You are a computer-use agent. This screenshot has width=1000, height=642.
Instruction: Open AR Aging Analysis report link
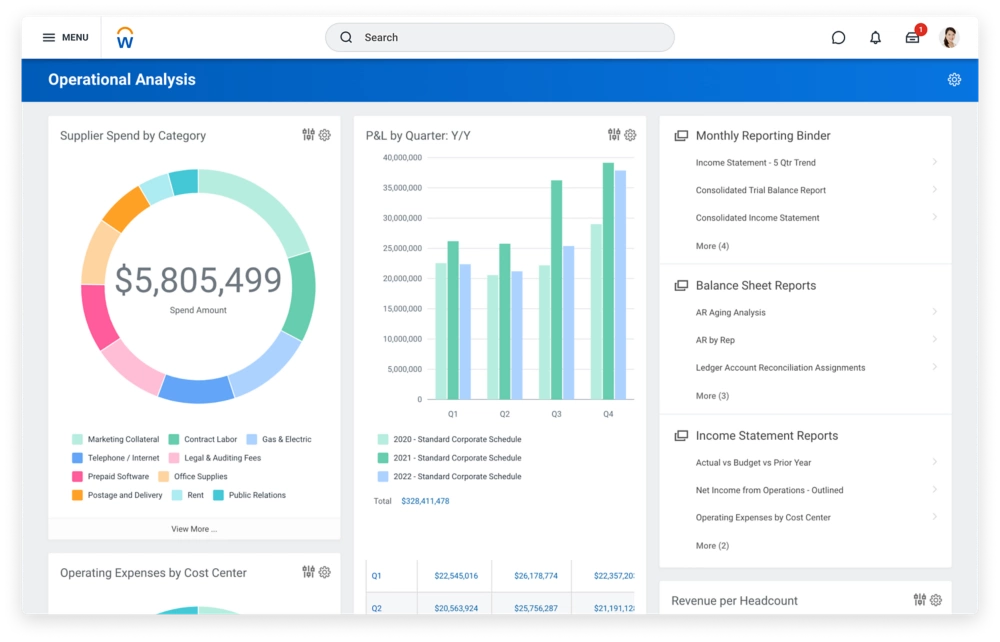pos(730,313)
